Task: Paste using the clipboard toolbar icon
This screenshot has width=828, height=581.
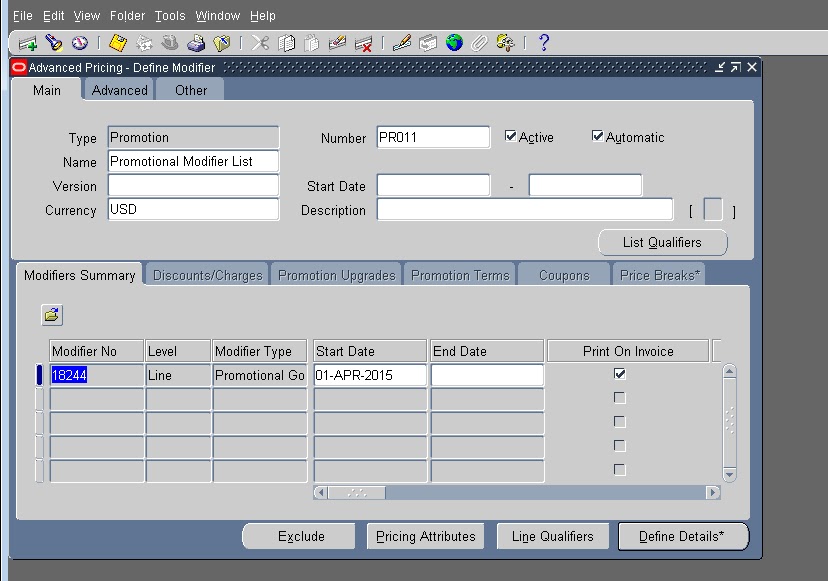Action: [312, 43]
